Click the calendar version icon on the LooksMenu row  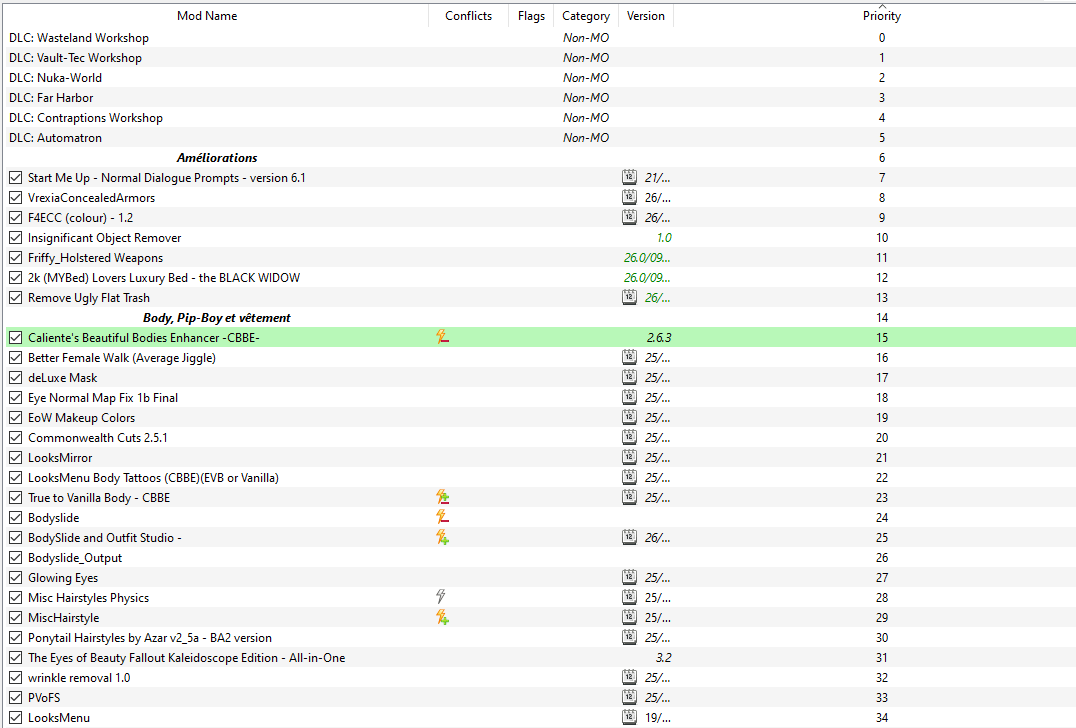pyautogui.click(x=629, y=716)
